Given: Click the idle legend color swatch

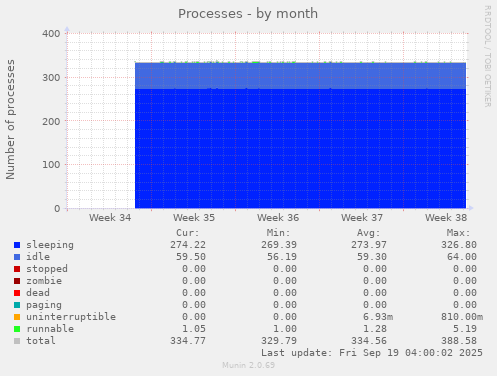Looking at the screenshot, I should pos(17,257).
